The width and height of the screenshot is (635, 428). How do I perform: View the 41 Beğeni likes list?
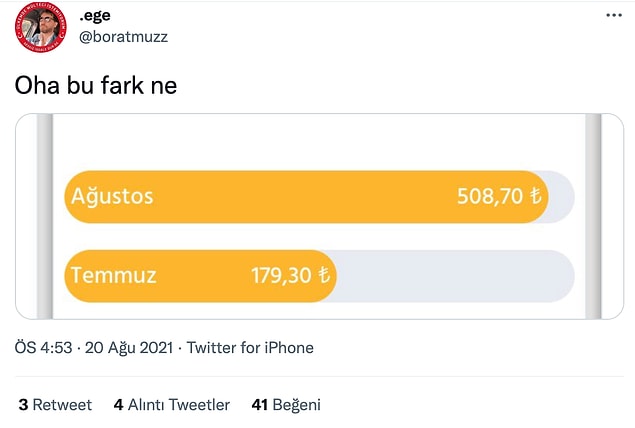286,405
